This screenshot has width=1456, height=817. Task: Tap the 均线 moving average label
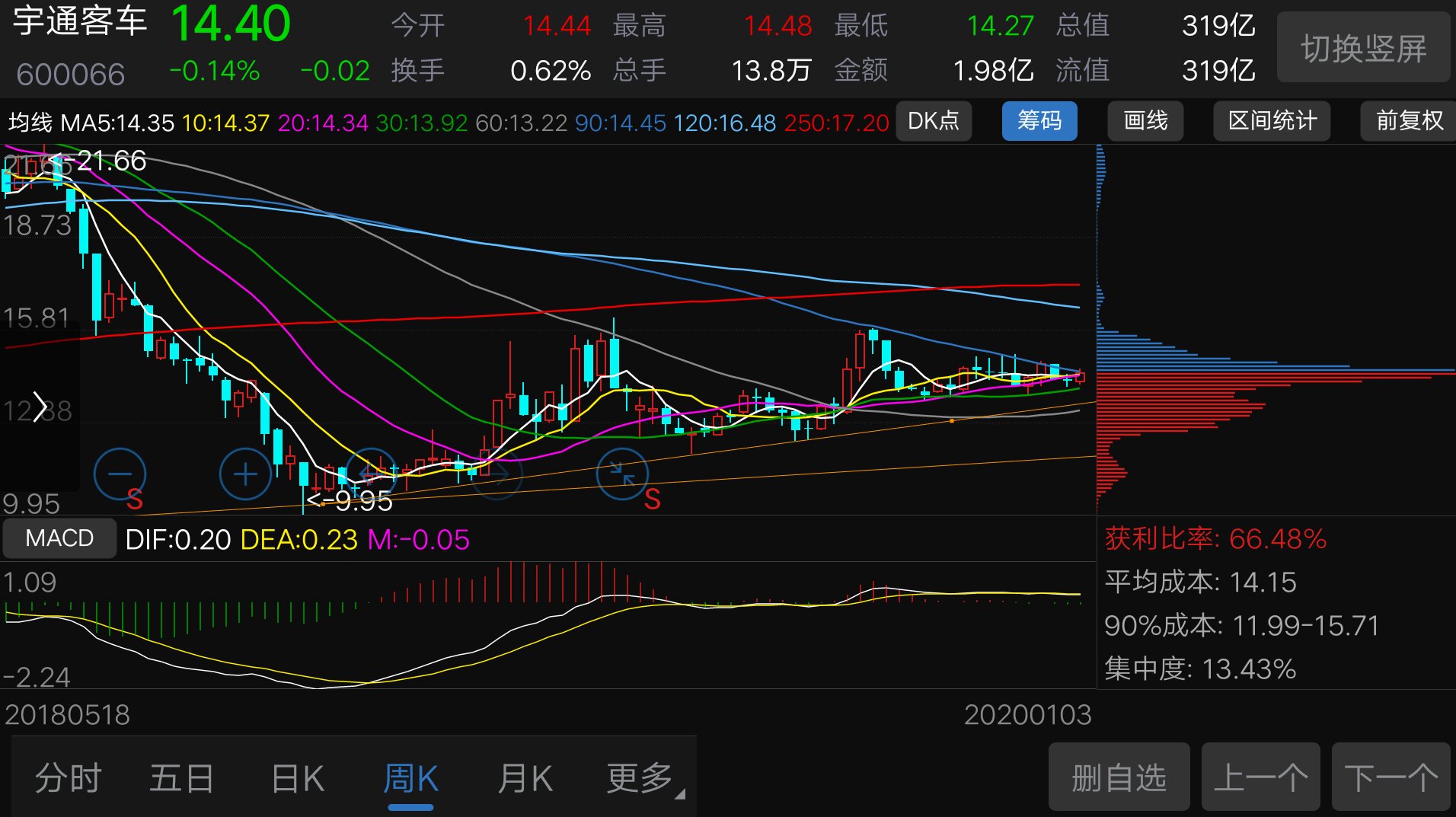[30, 122]
